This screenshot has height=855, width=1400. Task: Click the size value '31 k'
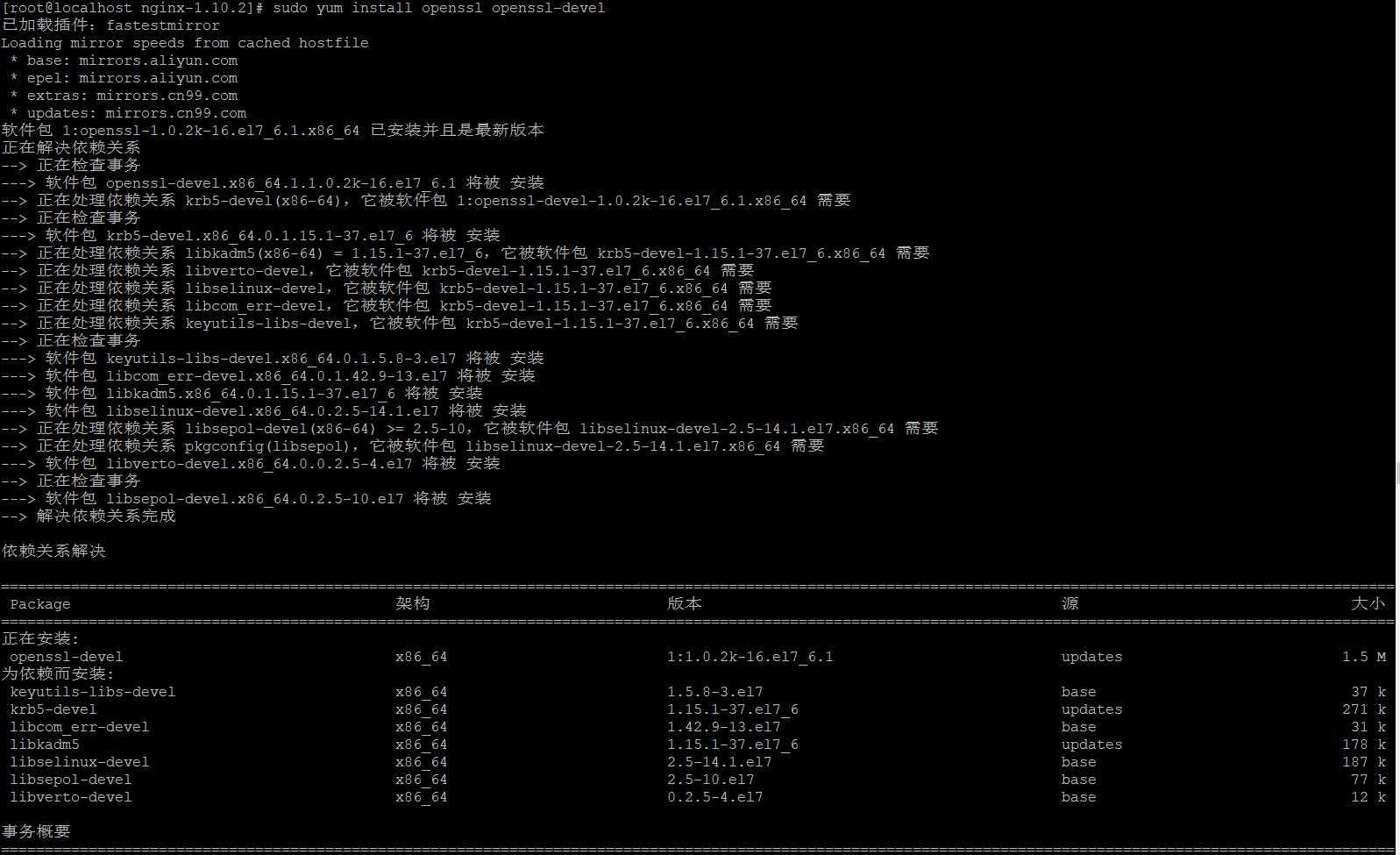point(1368,727)
